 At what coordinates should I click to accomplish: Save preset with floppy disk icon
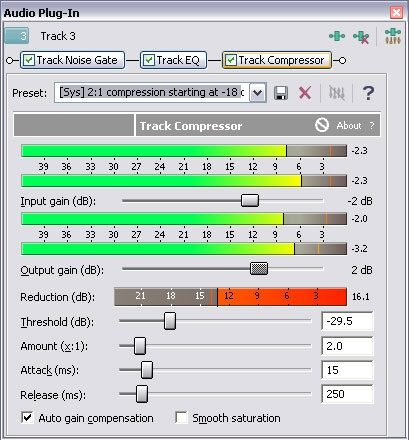click(x=281, y=93)
